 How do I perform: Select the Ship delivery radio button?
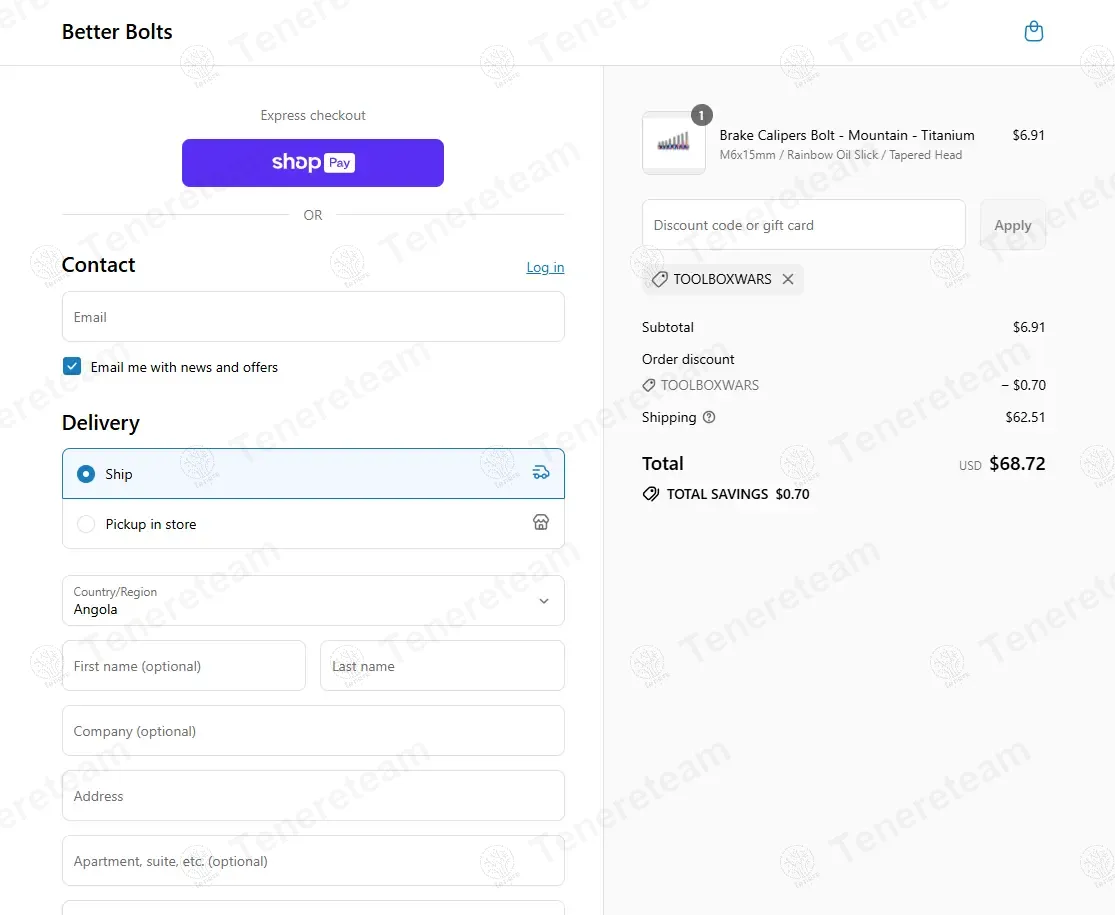coord(86,474)
